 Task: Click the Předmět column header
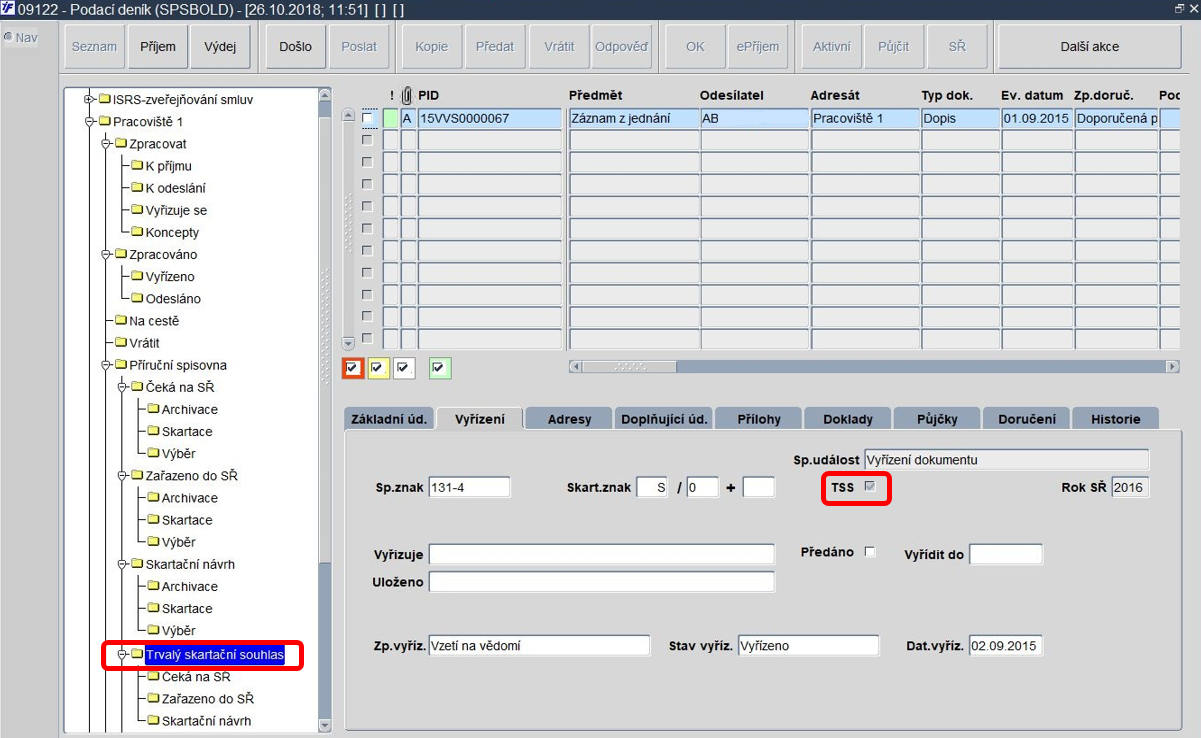click(596, 95)
